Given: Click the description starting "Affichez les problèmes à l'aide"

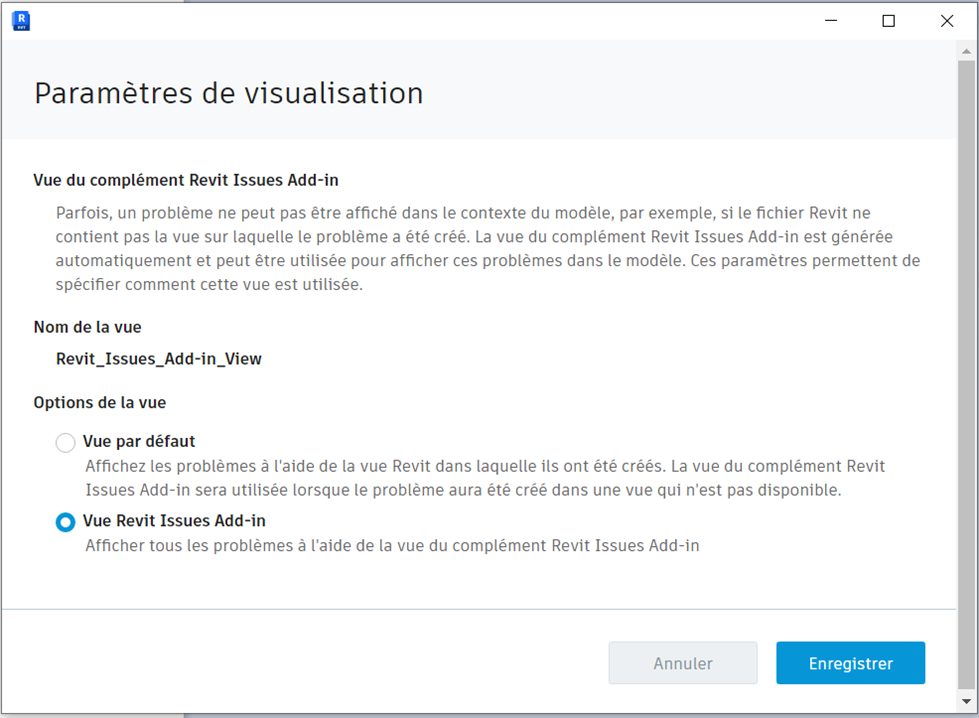Looking at the screenshot, I should tap(485, 478).
